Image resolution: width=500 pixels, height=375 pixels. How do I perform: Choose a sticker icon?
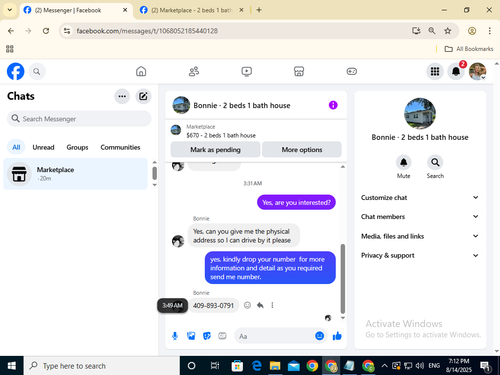pos(207,336)
